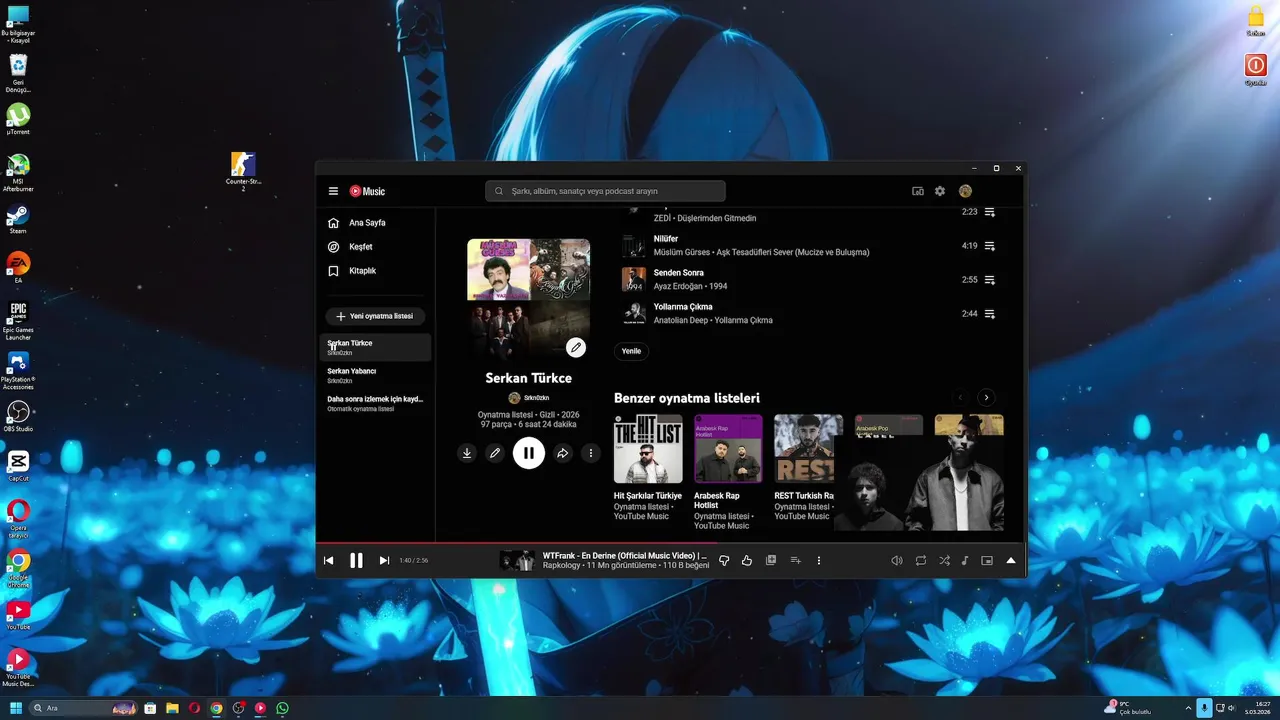The image size is (1280, 720).
Task: Seek using the red progress bar
Action: tap(671, 543)
